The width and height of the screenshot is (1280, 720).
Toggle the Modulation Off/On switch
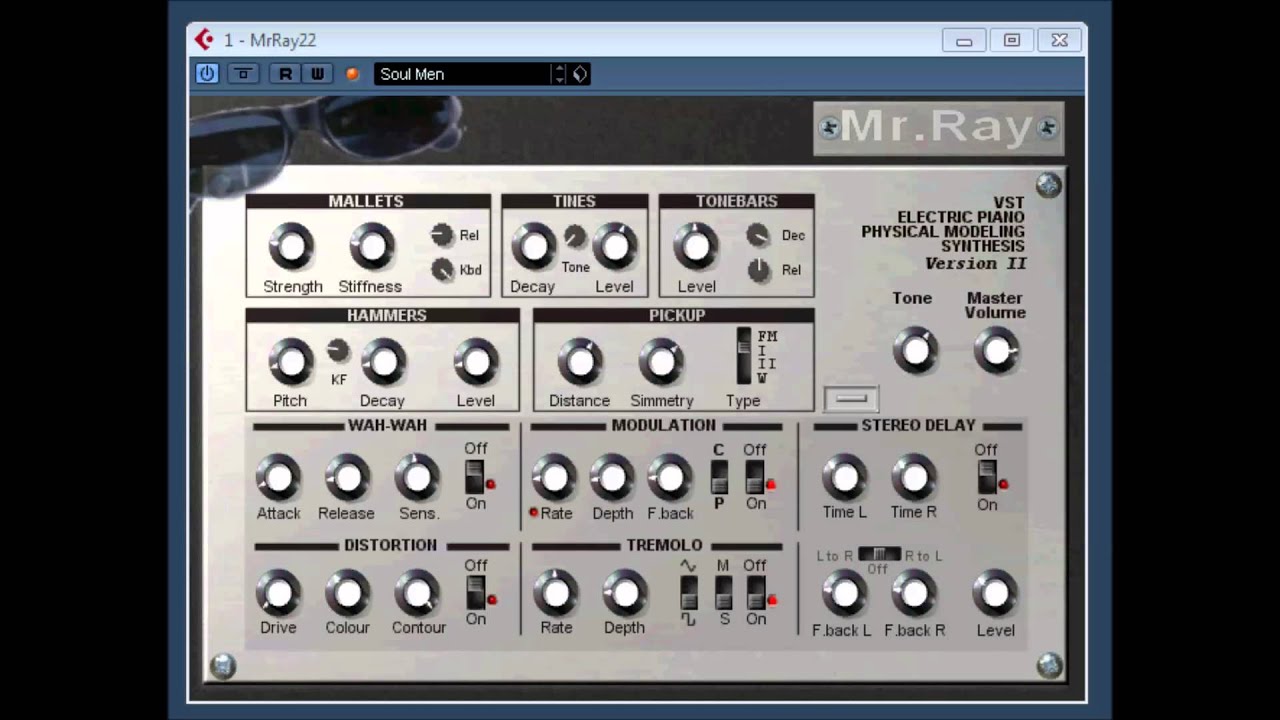coord(755,477)
